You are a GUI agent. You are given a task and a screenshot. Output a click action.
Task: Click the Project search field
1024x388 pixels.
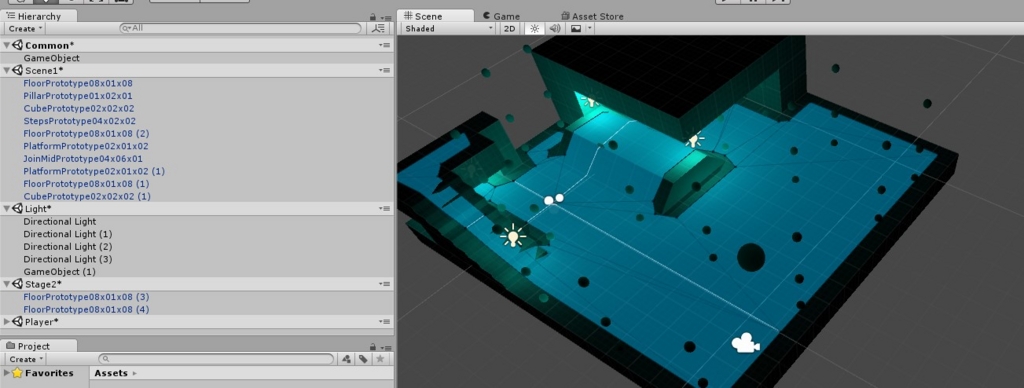pyautogui.click(x=216, y=359)
